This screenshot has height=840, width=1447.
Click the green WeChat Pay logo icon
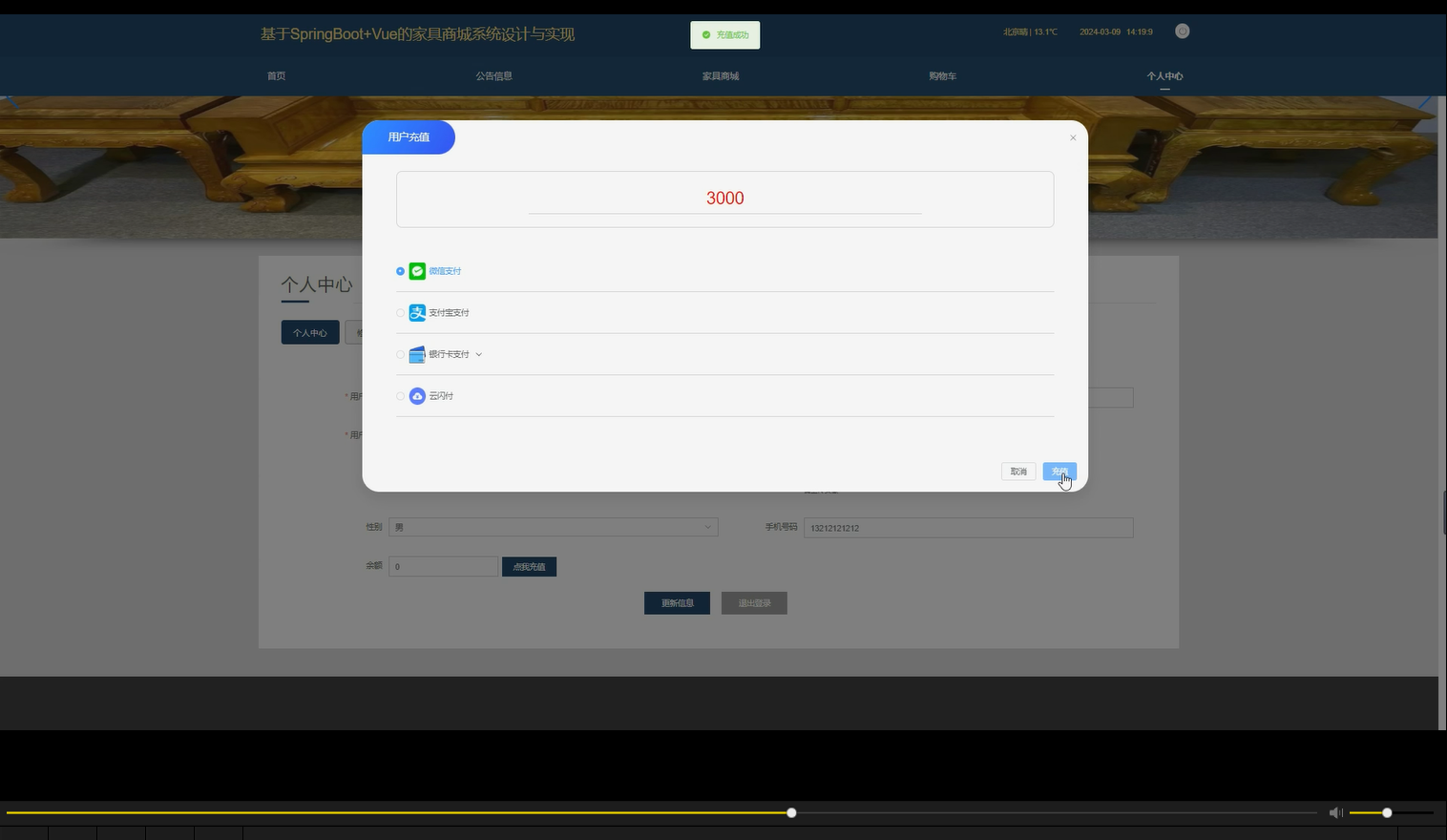[x=417, y=271]
